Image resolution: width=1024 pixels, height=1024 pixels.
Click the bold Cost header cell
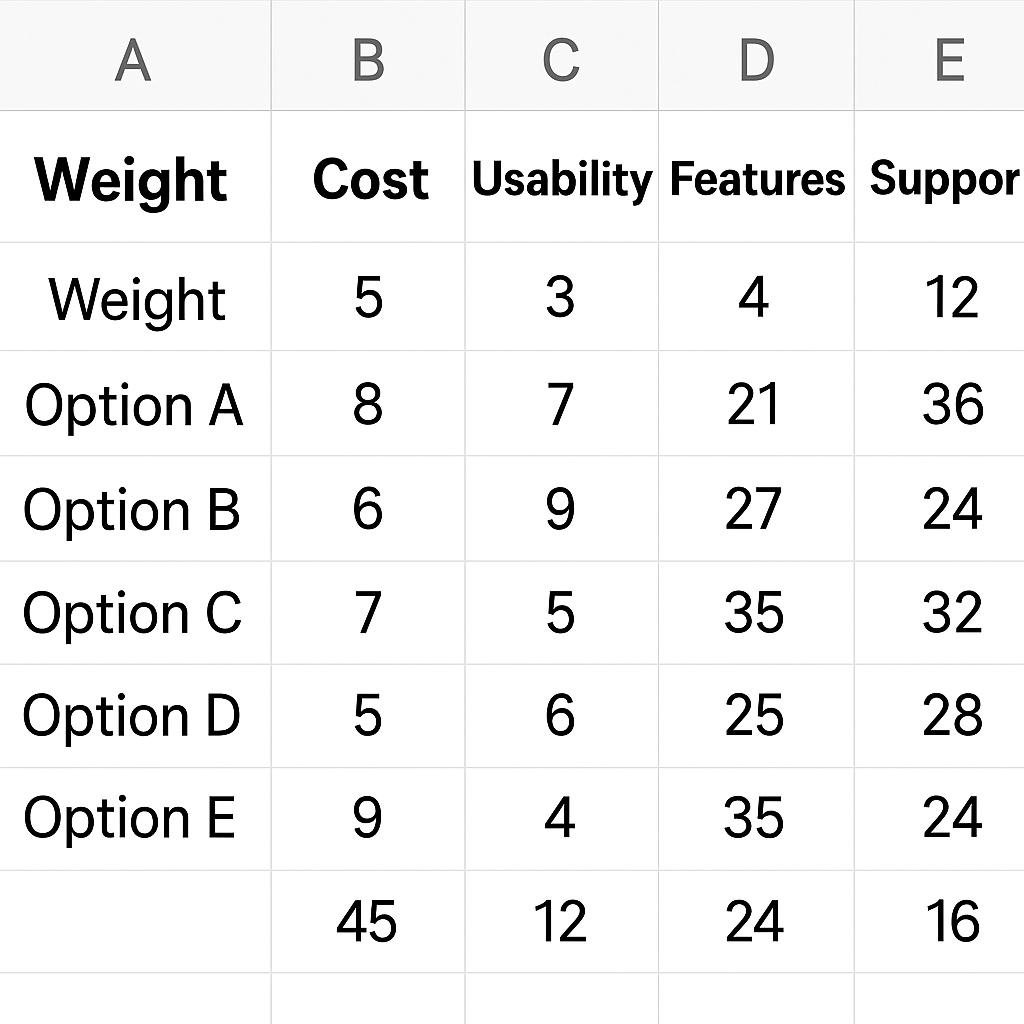tap(368, 177)
